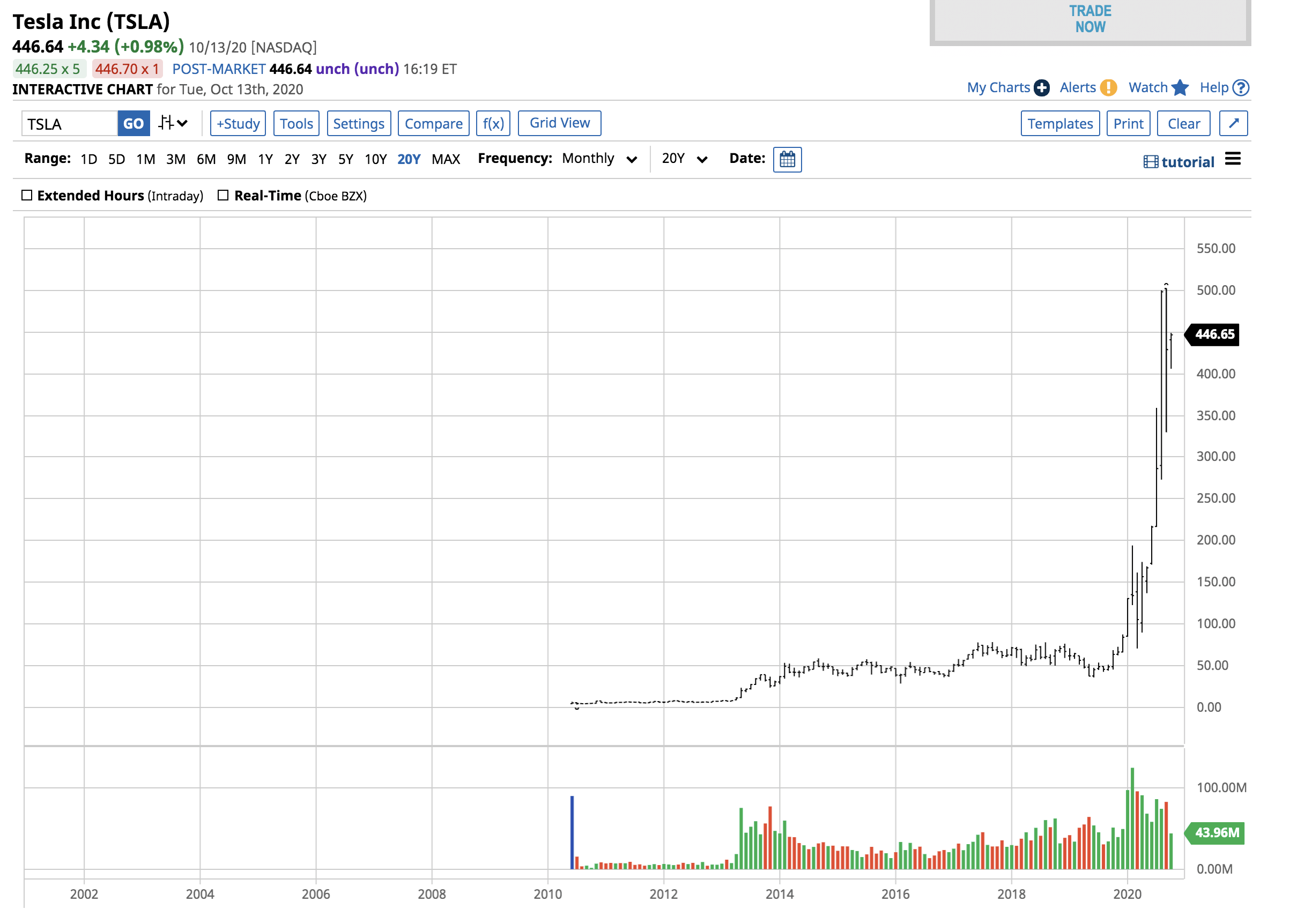
Task: Click the Clear button
Action: pyautogui.click(x=1184, y=123)
